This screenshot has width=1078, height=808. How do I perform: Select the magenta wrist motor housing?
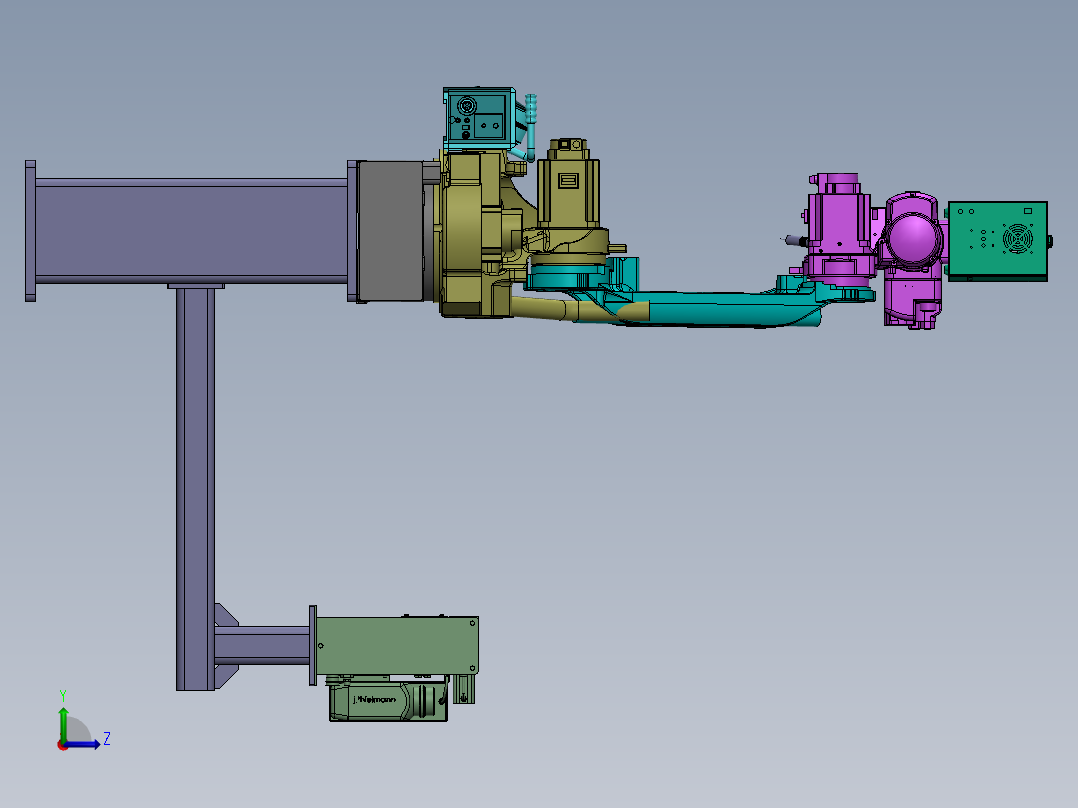[x=839, y=227]
